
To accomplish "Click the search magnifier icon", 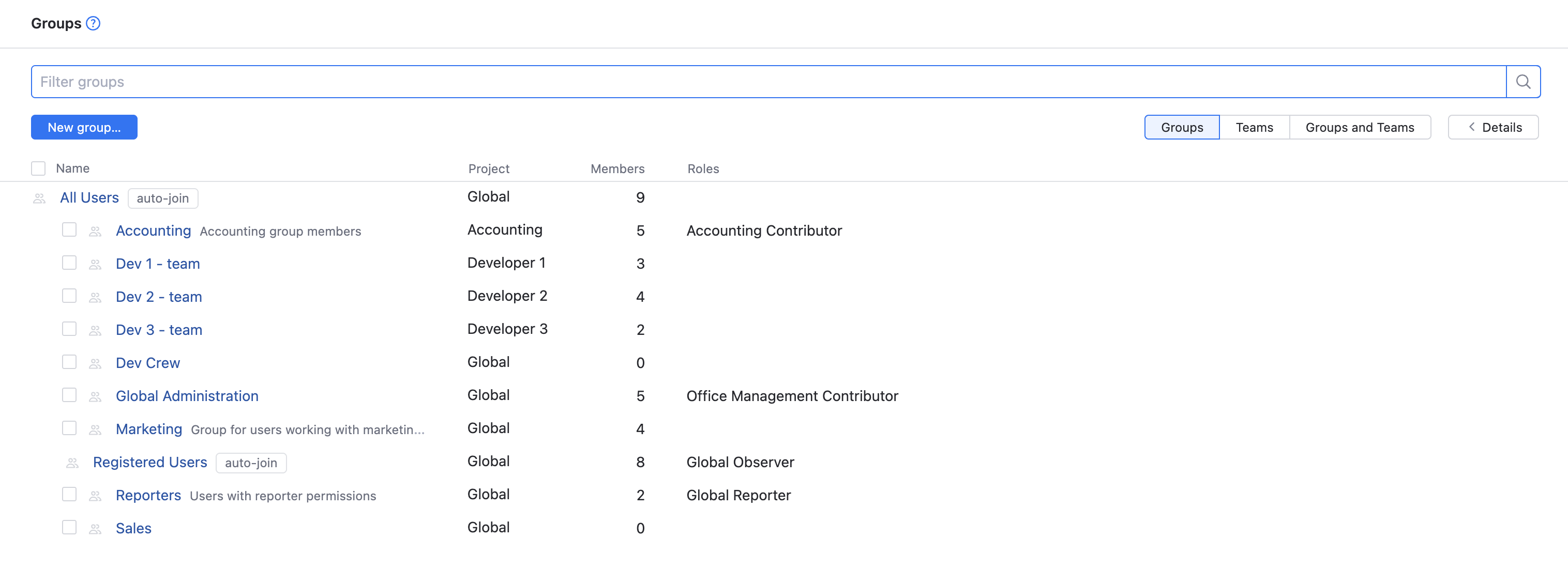I will [x=1523, y=82].
